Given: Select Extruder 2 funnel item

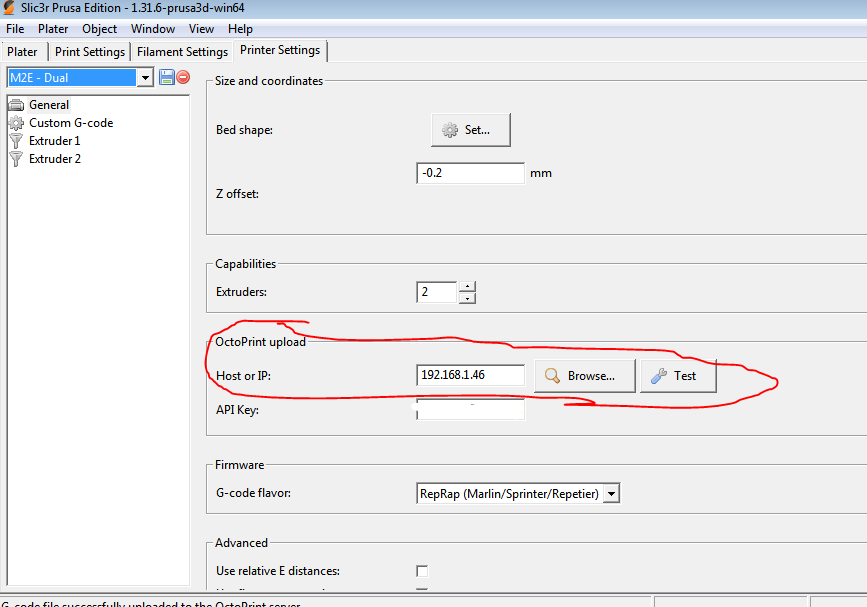Looking at the screenshot, I should click(54, 159).
